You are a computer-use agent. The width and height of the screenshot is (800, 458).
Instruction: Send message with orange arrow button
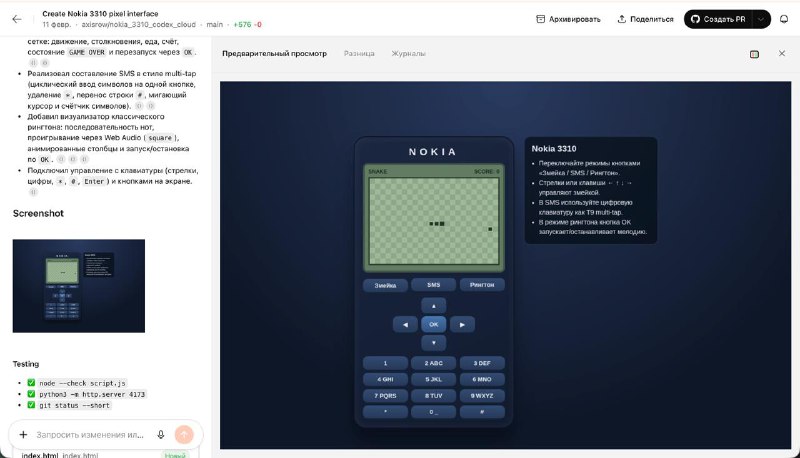[x=184, y=435]
